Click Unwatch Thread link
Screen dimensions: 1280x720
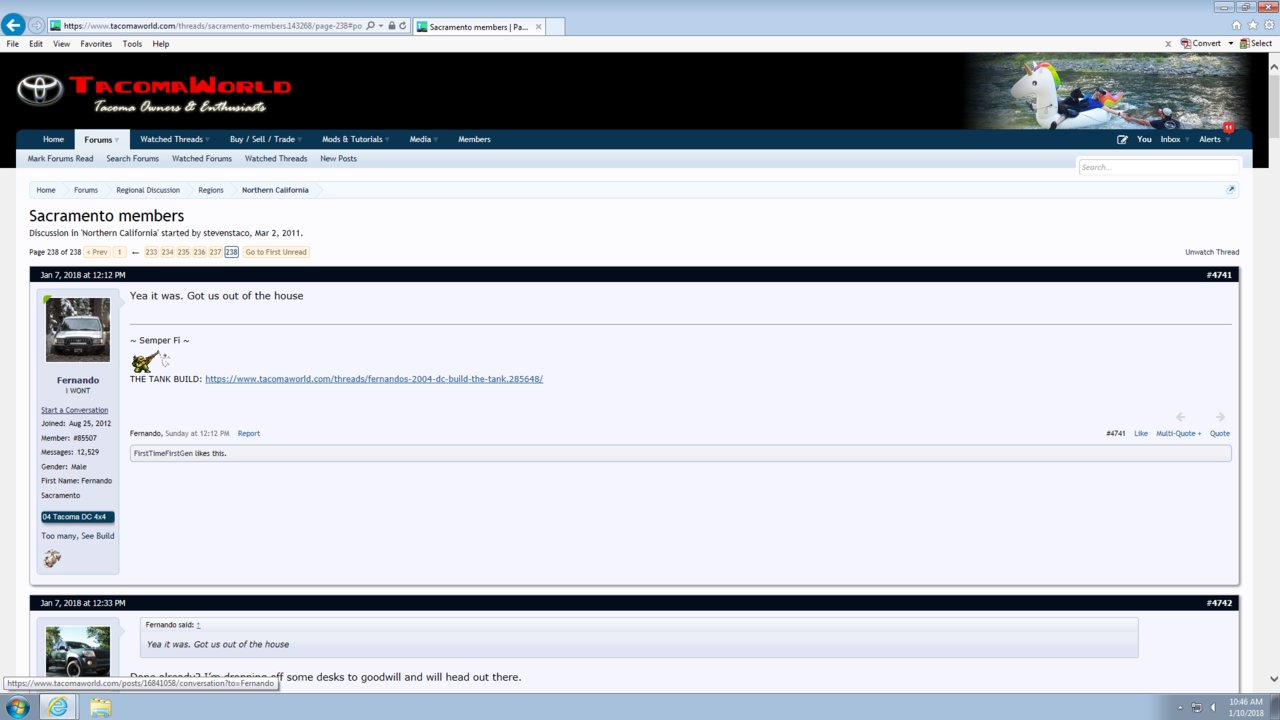(1212, 252)
